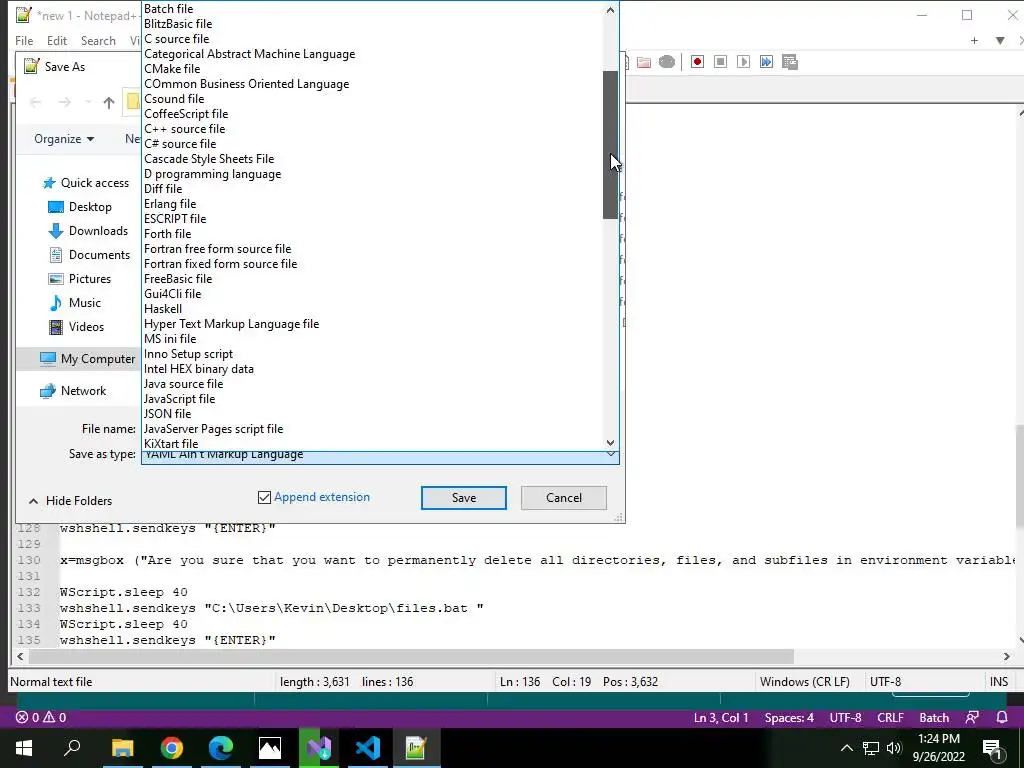
Task: Click the folder as workspace toolbar icon
Action: [644, 62]
